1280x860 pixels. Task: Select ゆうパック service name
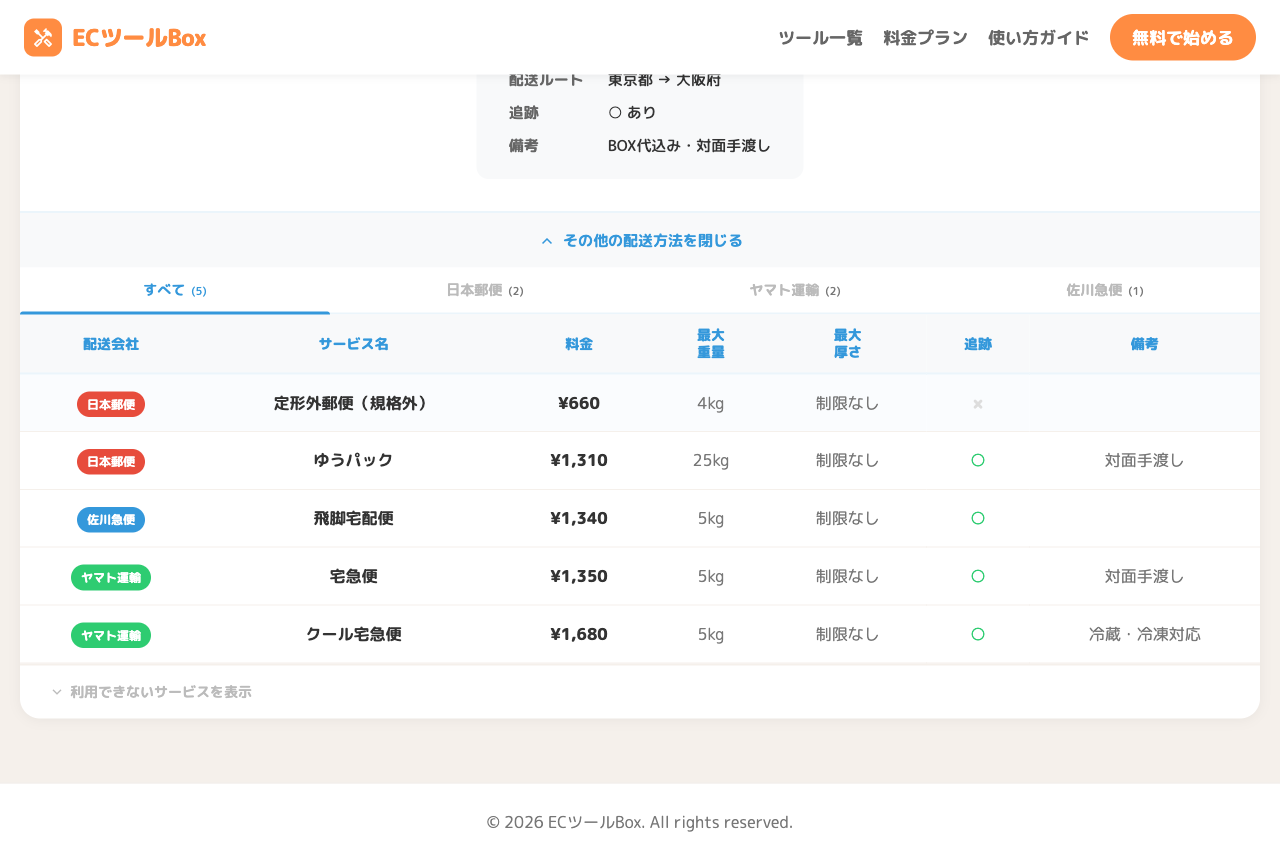click(x=354, y=460)
